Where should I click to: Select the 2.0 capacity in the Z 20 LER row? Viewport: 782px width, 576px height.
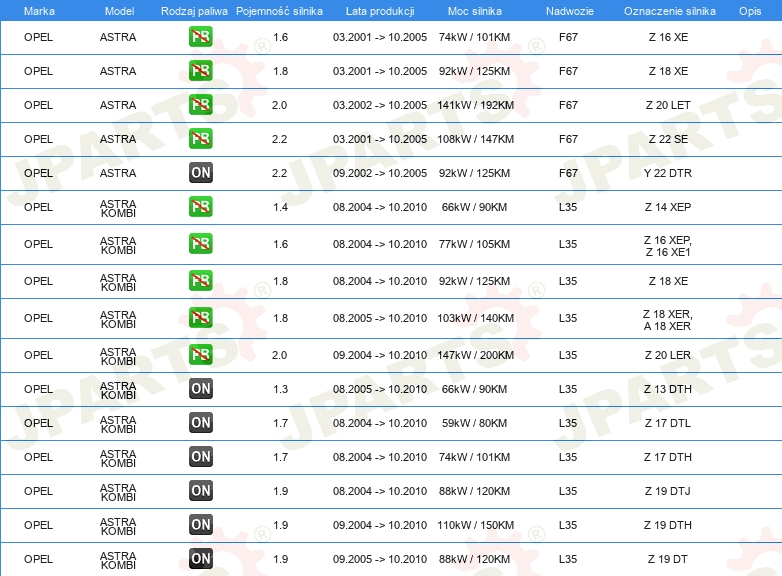click(279, 355)
